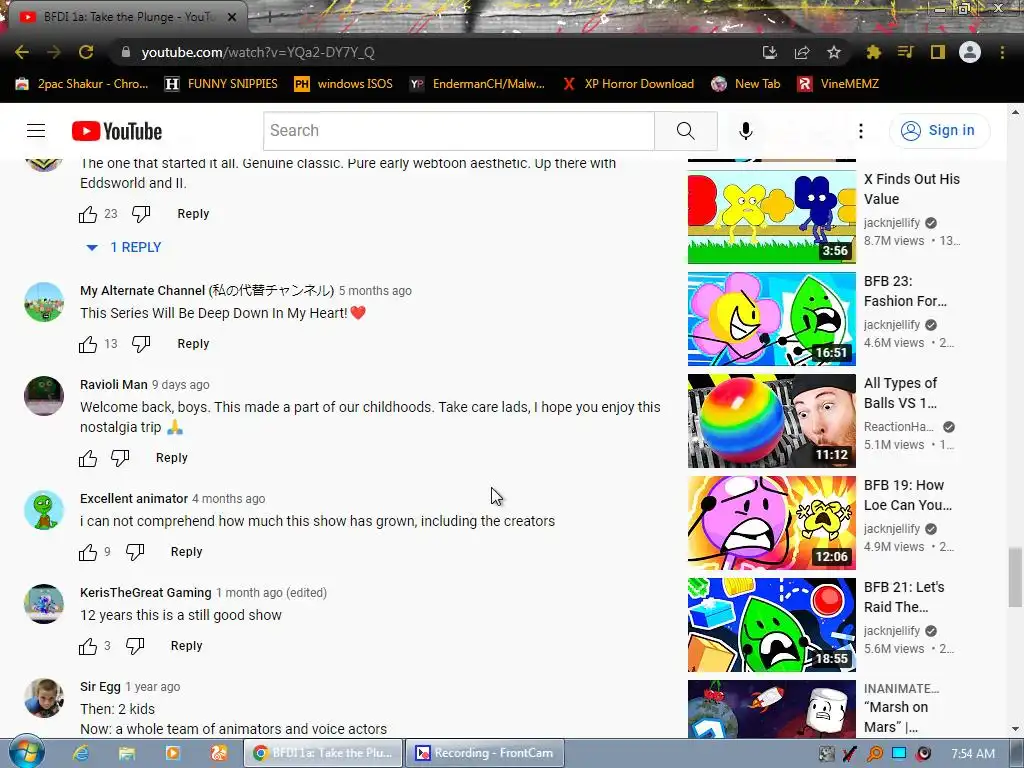Dislike My Alternate Channel's comment
This screenshot has height=768, width=1024.
141,344
